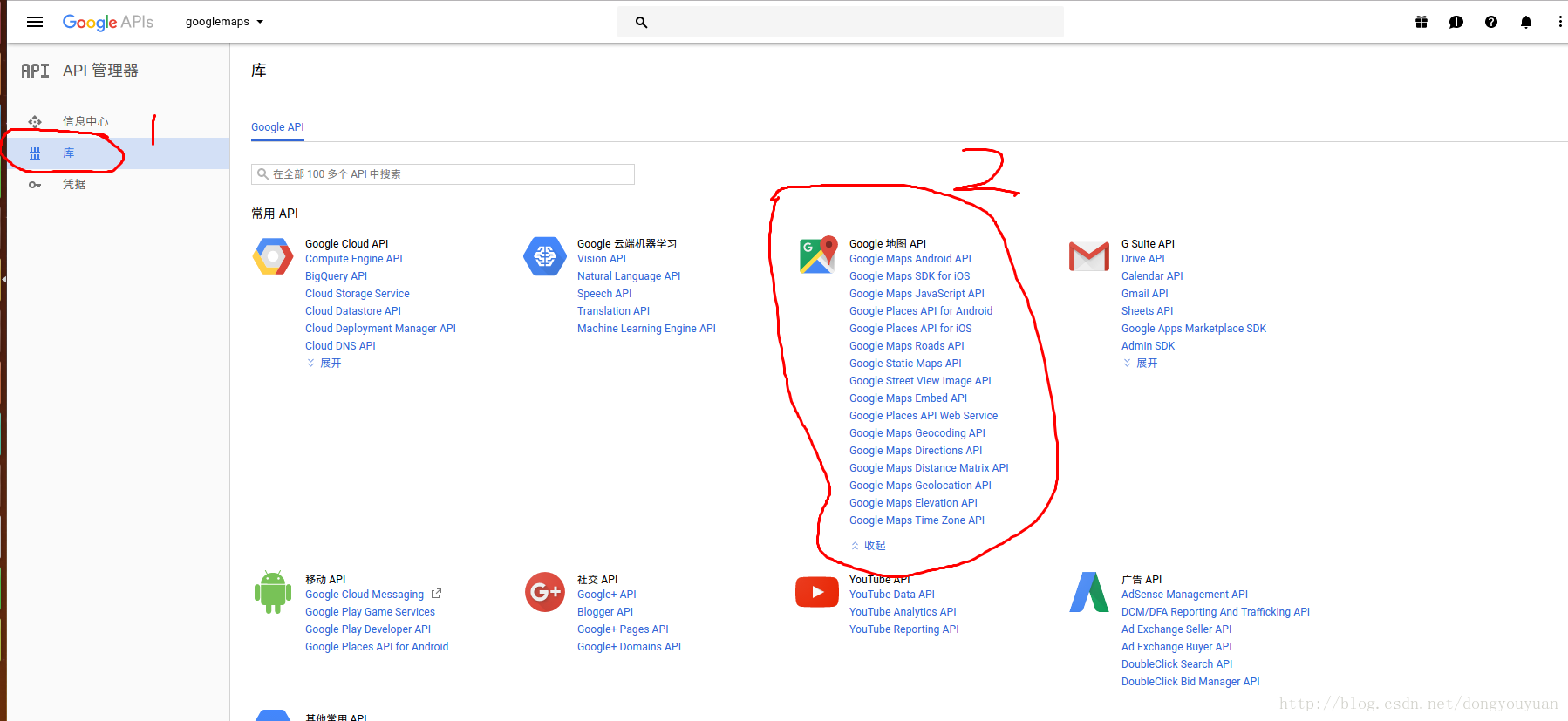Open Google Maps Elevation API
Screen dimensions: 1568x721
pos(913,503)
